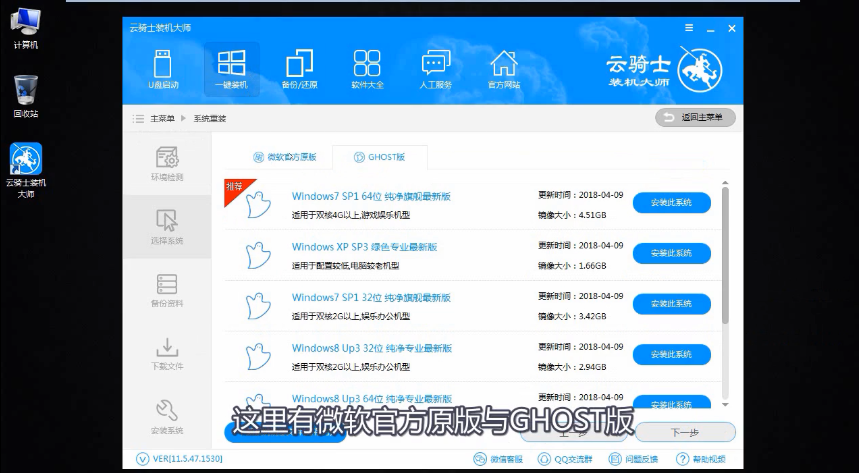The image size is (859, 473).
Task: Click 主菜单 in the breadcrumb
Action: (163, 118)
